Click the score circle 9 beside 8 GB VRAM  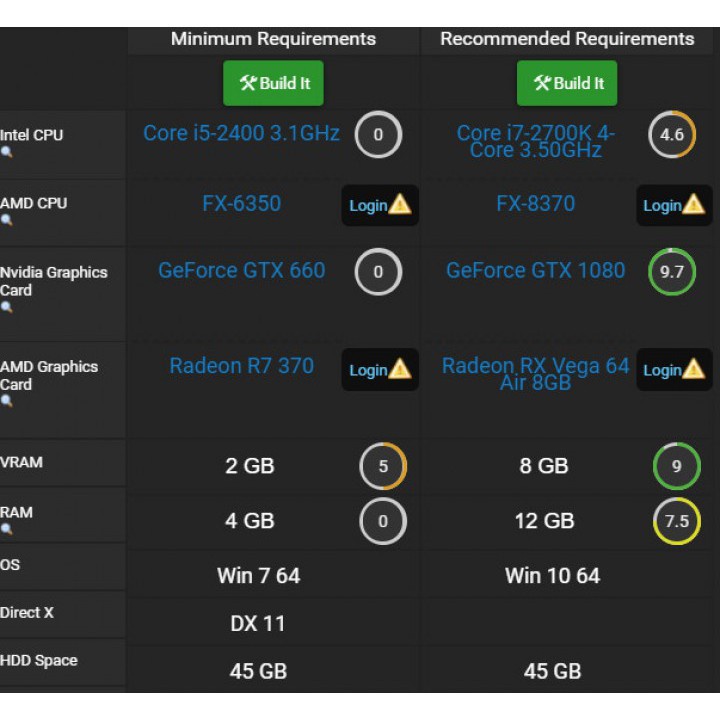point(677,466)
